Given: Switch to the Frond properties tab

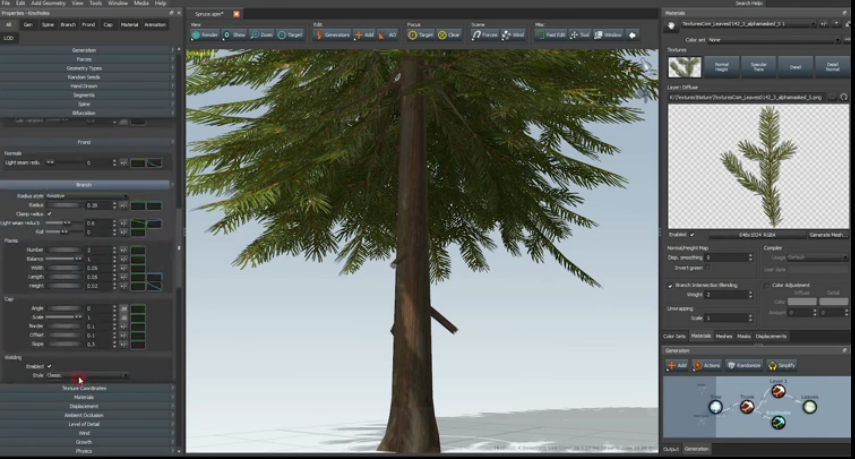Looking at the screenshot, I should (88, 25).
